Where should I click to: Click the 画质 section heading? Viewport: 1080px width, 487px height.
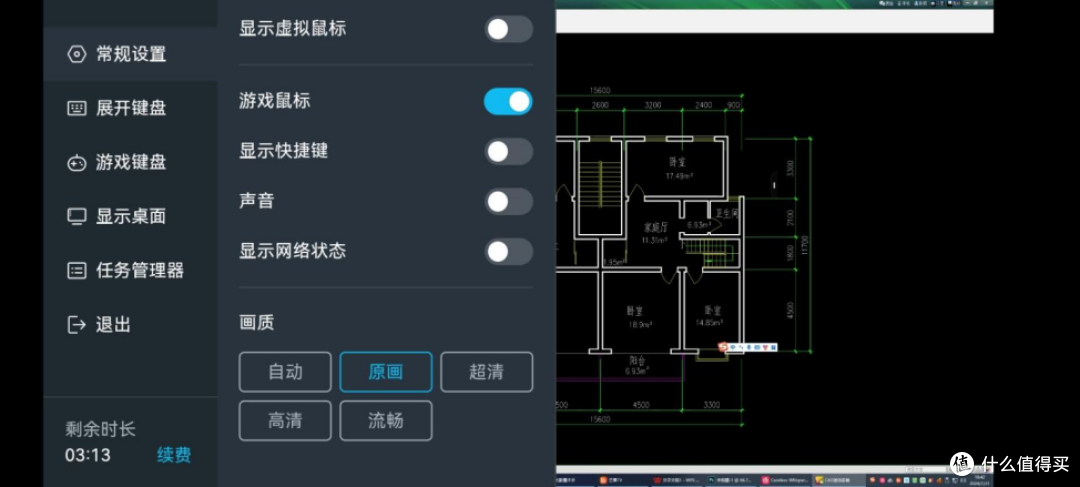(x=256, y=322)
